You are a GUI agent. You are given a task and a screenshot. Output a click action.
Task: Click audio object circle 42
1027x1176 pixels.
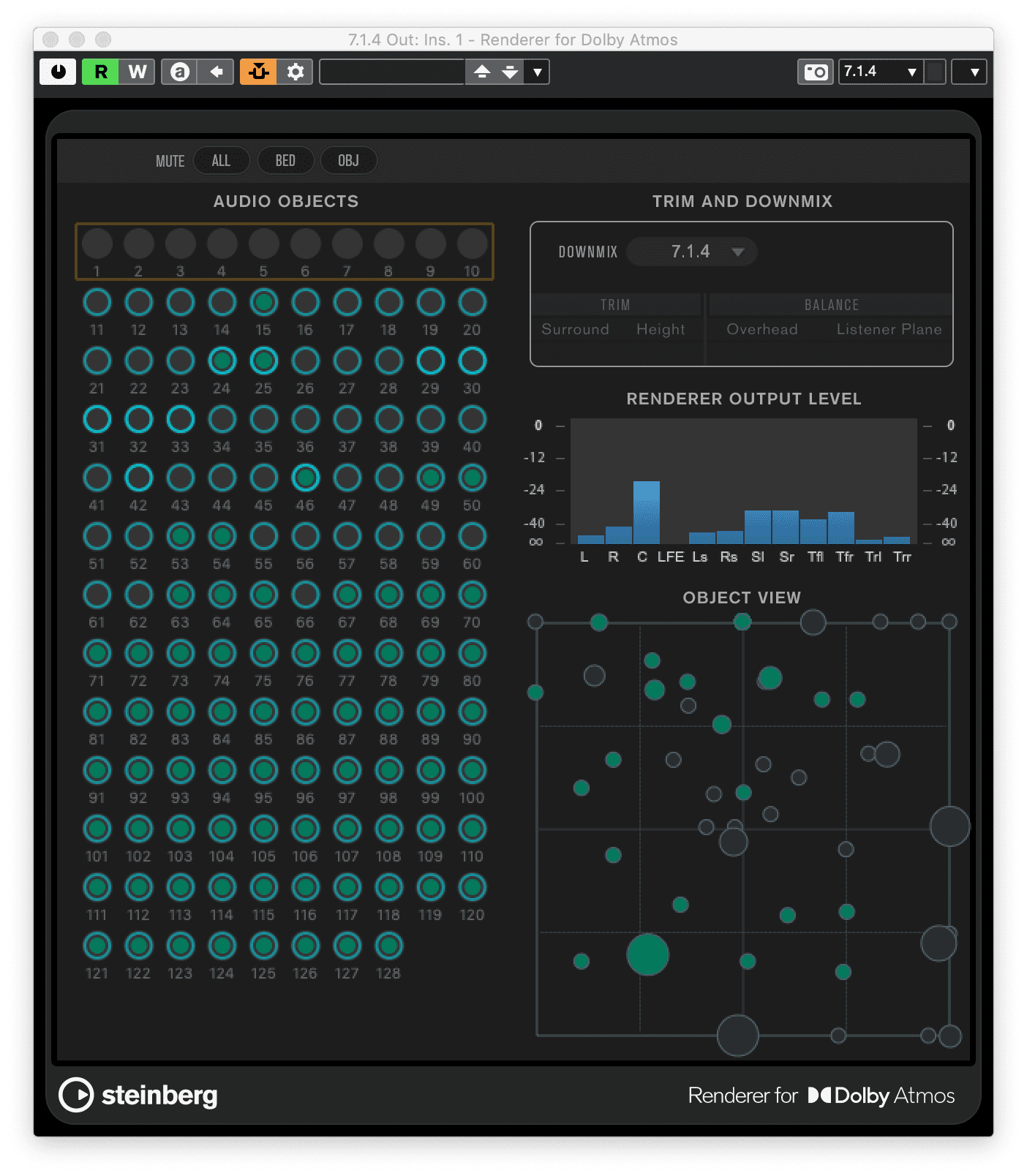138,478
